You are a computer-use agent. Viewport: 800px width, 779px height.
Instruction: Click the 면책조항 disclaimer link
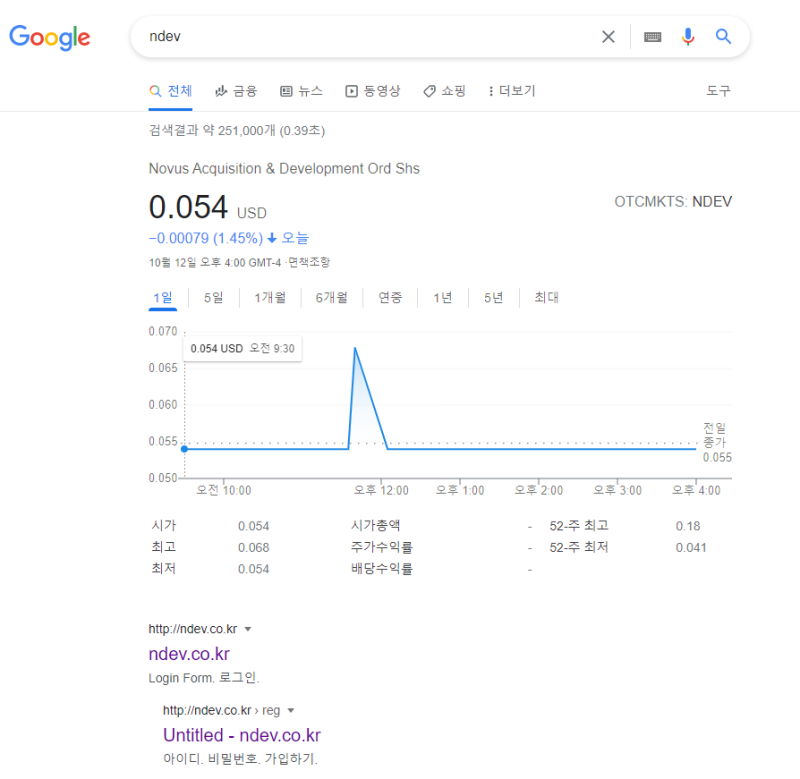pos(309,262)
